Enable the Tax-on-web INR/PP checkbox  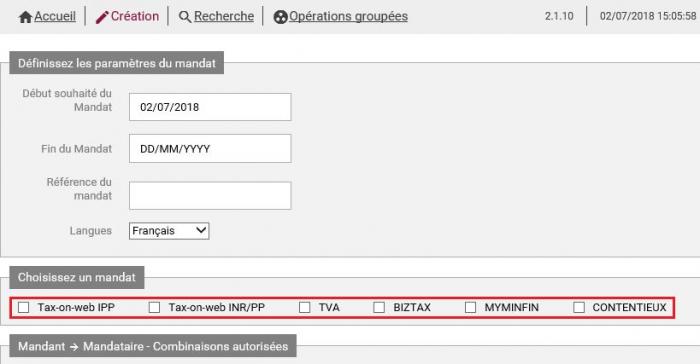pos(154,307)
